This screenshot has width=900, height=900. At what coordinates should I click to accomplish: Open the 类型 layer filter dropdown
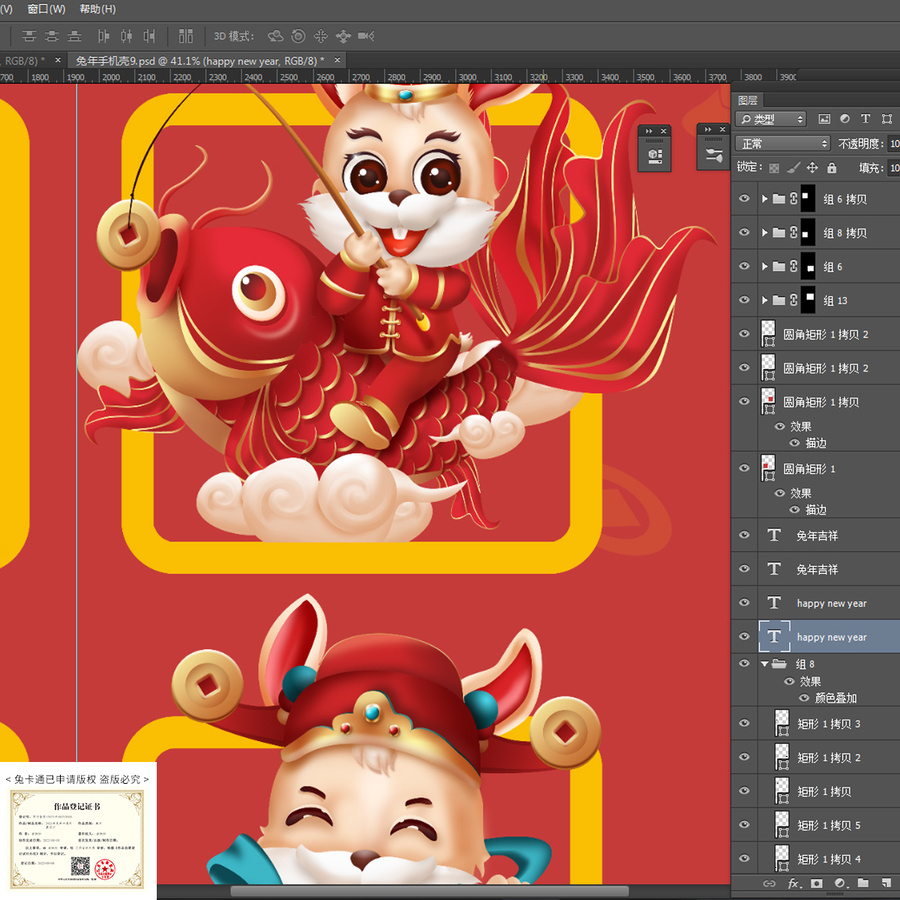(x=771, y=119)
